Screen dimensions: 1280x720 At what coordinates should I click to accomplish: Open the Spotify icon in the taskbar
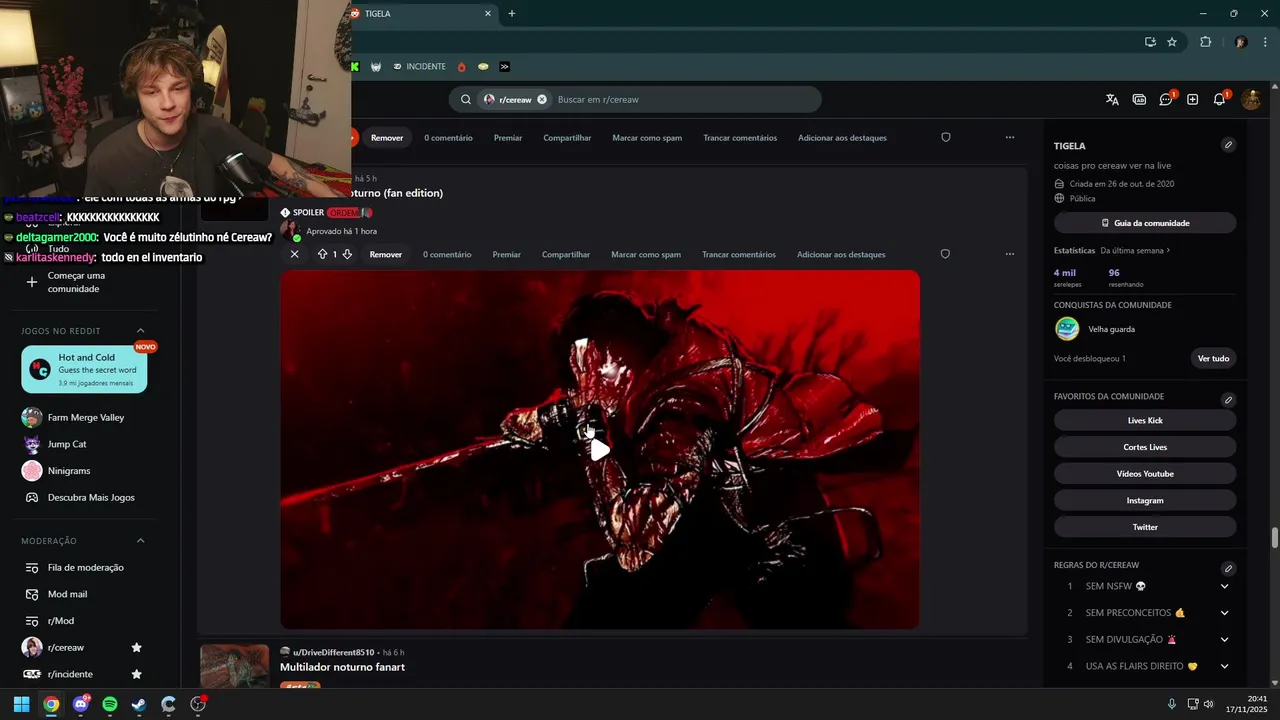pyautogui.click(x=110, y=704)
